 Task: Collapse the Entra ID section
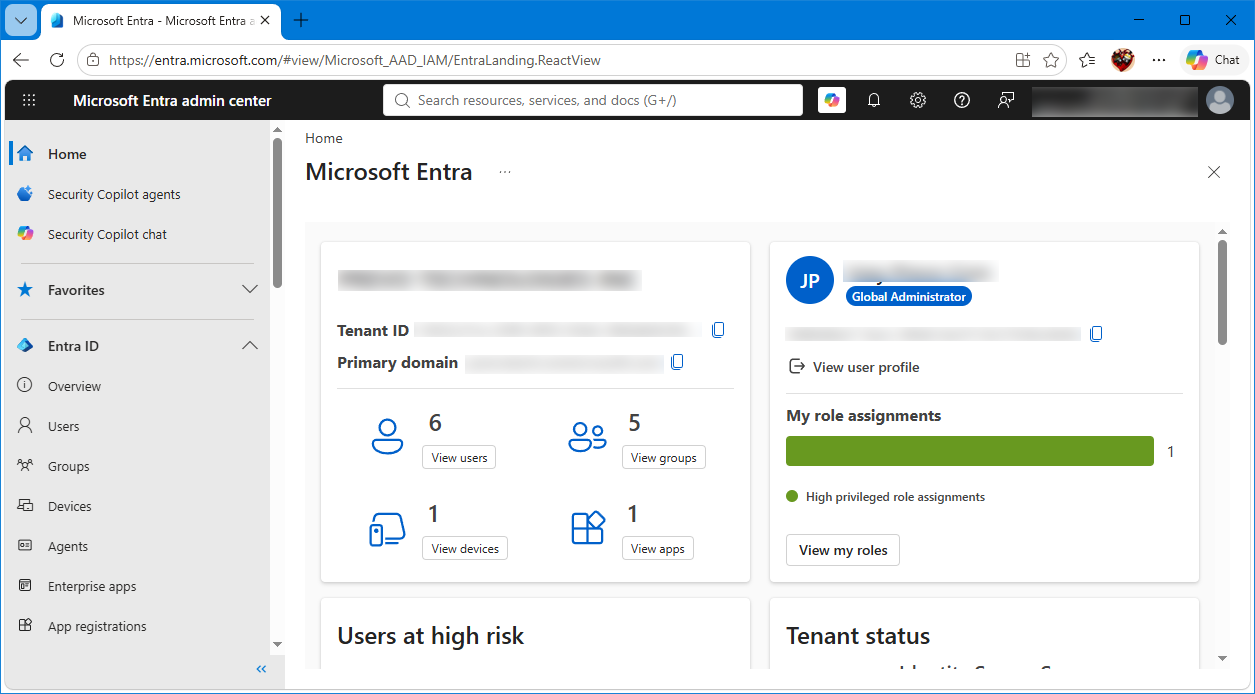point(250,346)
